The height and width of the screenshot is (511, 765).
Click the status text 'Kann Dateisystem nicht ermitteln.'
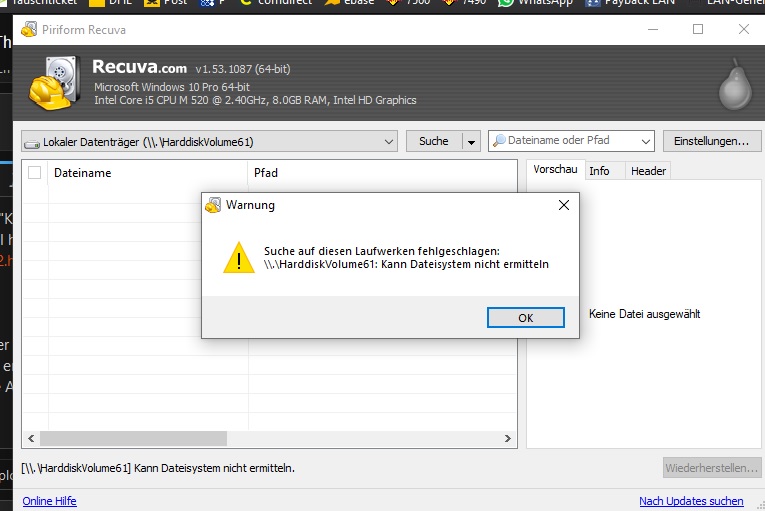[x=214, y=468]
